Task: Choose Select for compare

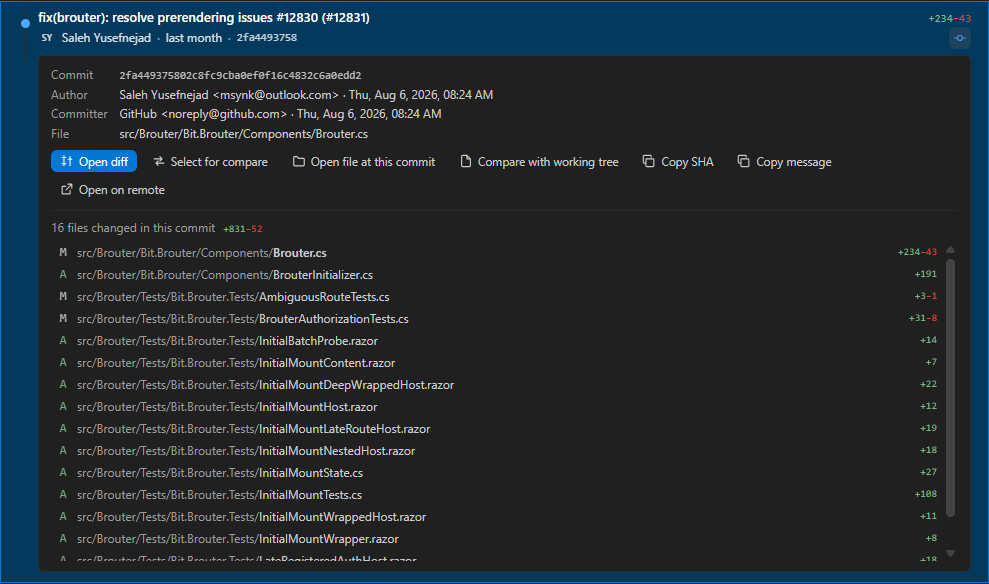Action: tap(211, 162)
